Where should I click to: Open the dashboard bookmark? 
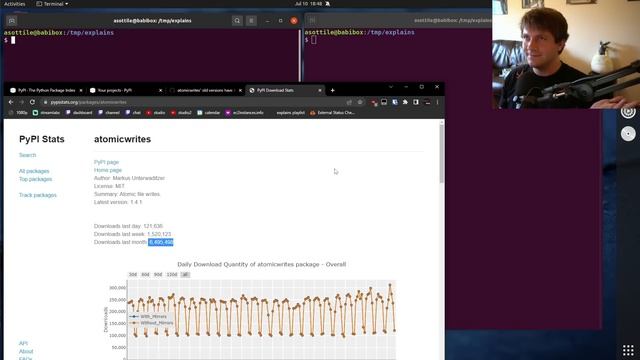pos(79,113)
